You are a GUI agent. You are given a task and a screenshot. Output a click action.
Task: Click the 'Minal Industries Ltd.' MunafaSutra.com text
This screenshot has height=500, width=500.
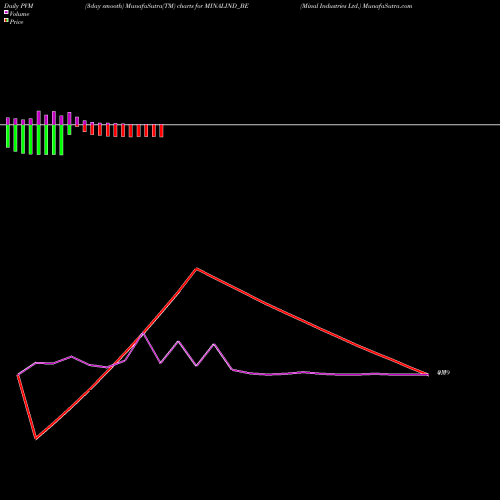pyautogui.click(x=356, y=6)
